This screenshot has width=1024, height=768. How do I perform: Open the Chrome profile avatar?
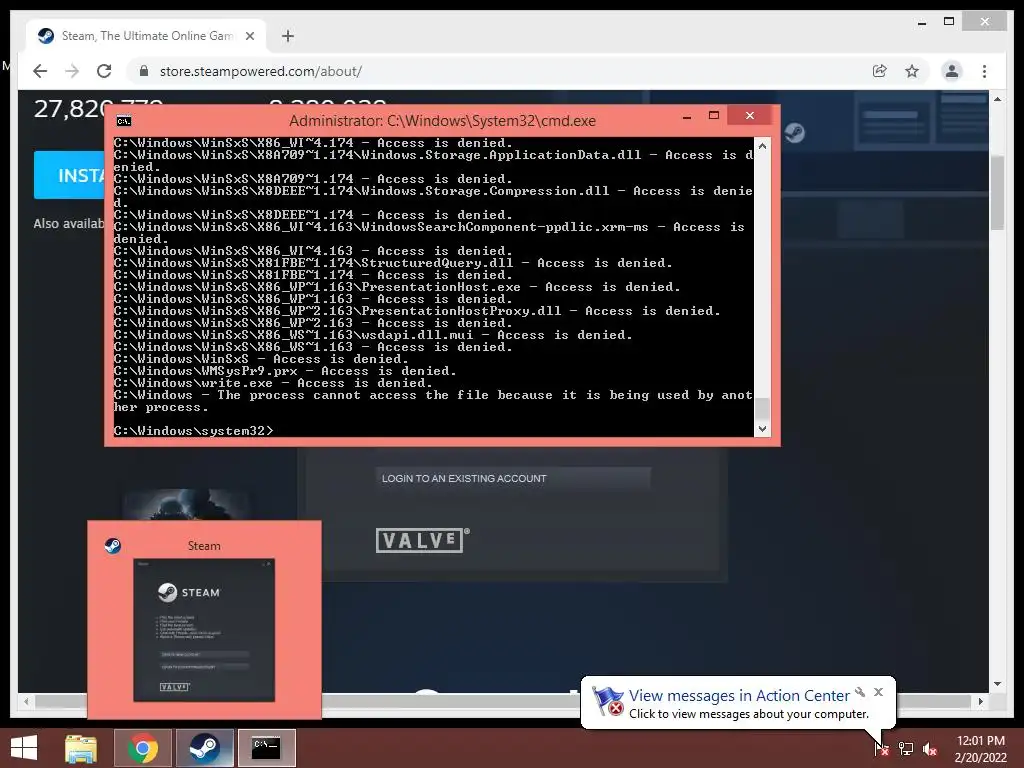coord(952,71)
